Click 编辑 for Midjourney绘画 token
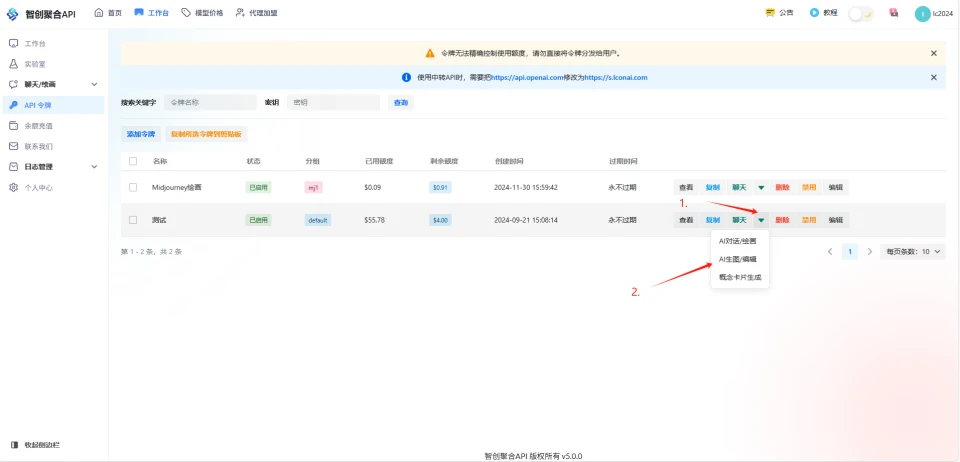960x462 pixels. 836,187
